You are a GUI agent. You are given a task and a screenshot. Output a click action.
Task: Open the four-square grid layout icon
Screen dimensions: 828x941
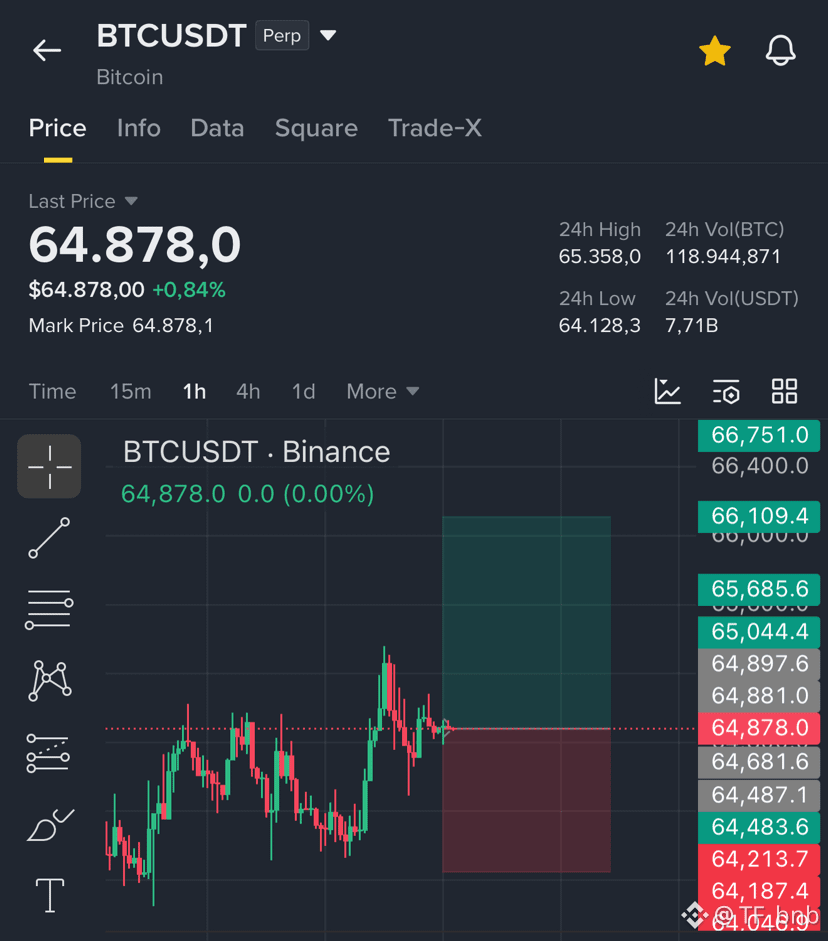click(784, 391)
